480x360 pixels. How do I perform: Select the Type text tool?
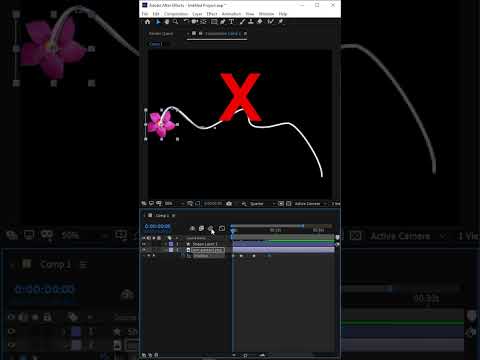pos(231,22)
